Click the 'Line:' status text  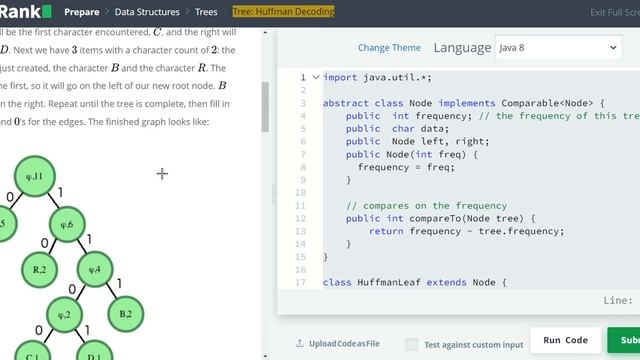618,300
